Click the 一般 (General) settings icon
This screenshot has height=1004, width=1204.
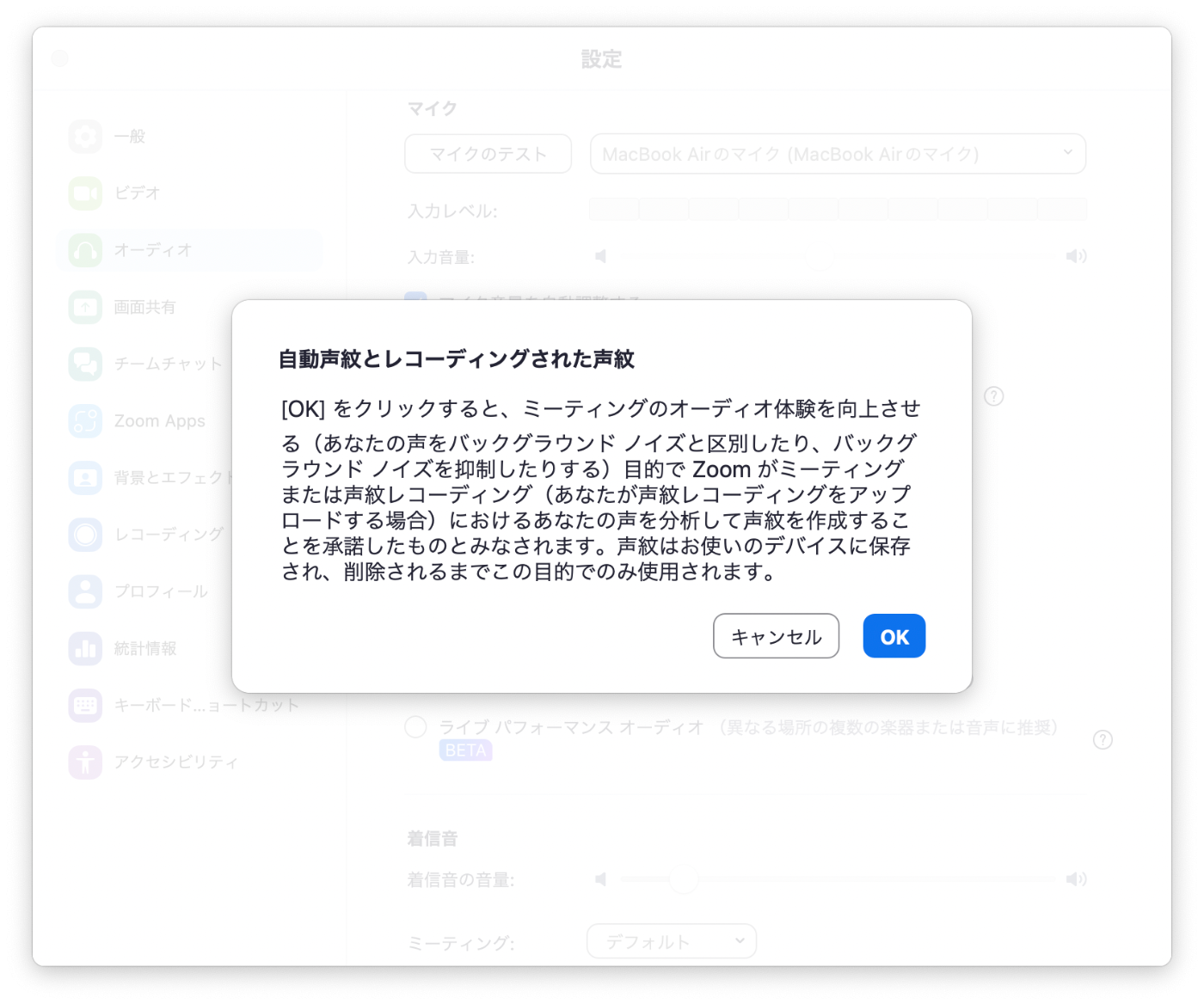pos(85,137)
